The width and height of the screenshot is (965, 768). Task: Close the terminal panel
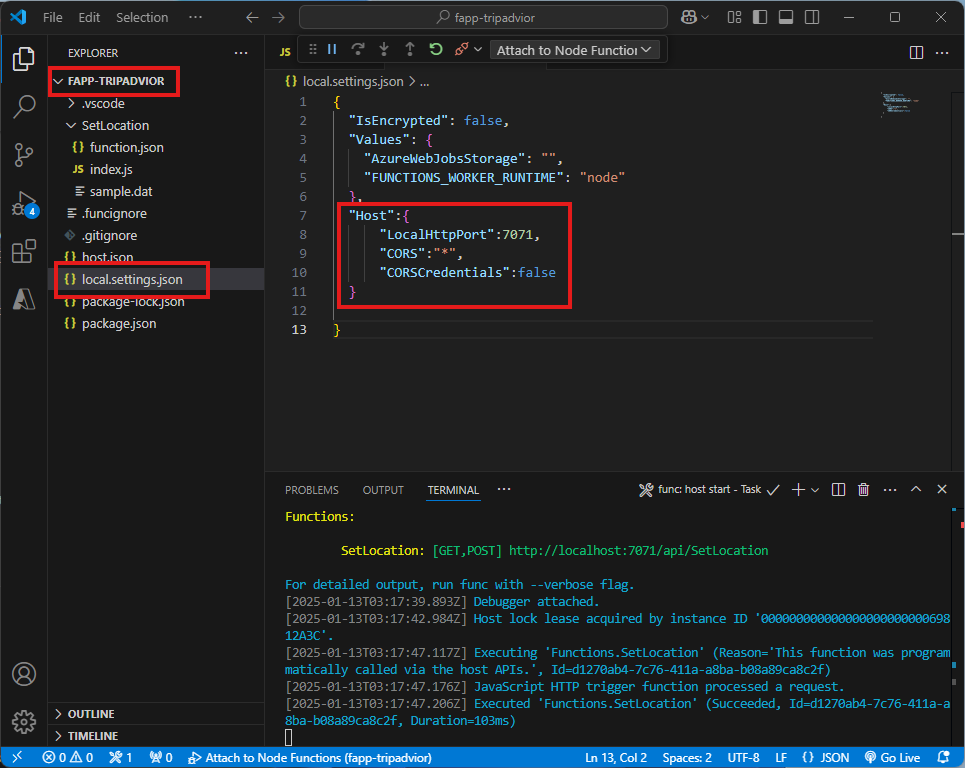[942, 489]
